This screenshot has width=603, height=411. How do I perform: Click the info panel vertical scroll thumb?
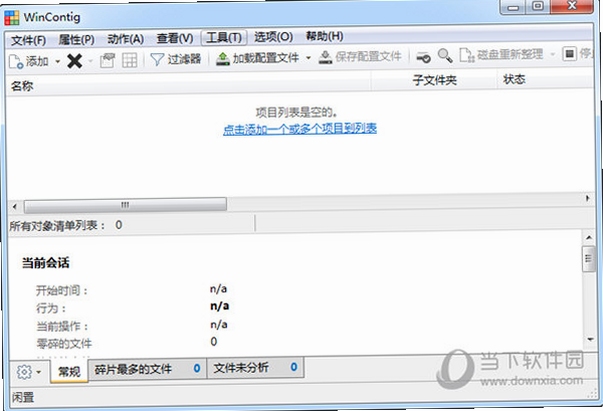tap(588, 259)
